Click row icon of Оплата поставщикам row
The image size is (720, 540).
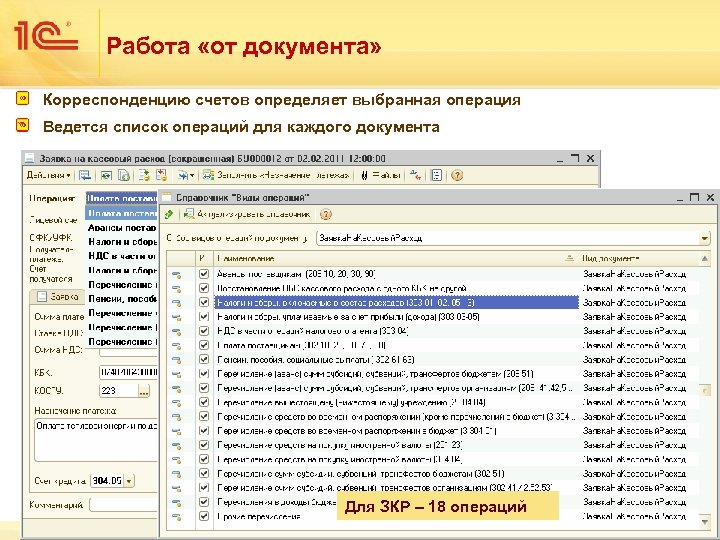point(177,346)
